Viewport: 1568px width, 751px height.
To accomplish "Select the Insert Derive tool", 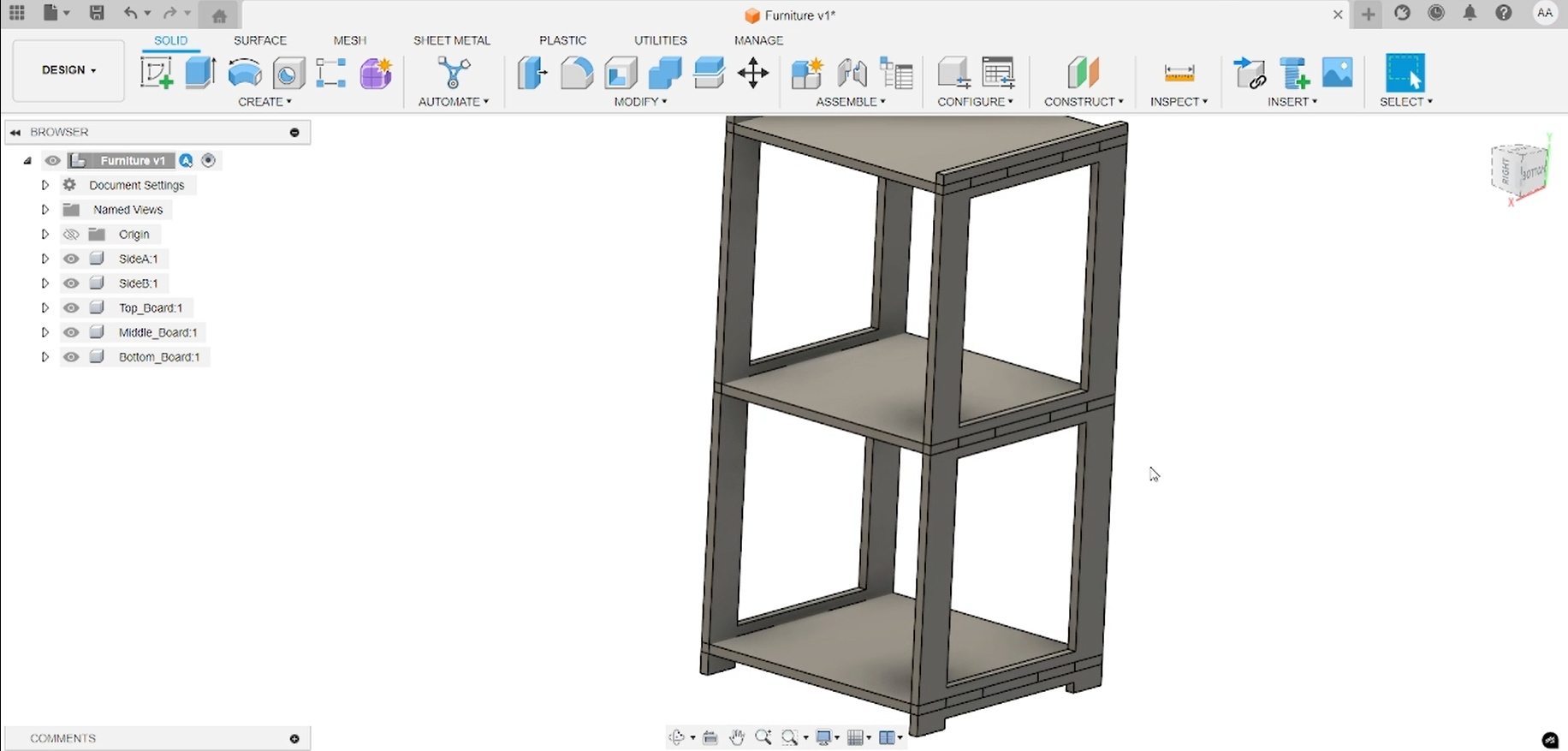I will coord(1250,73).
